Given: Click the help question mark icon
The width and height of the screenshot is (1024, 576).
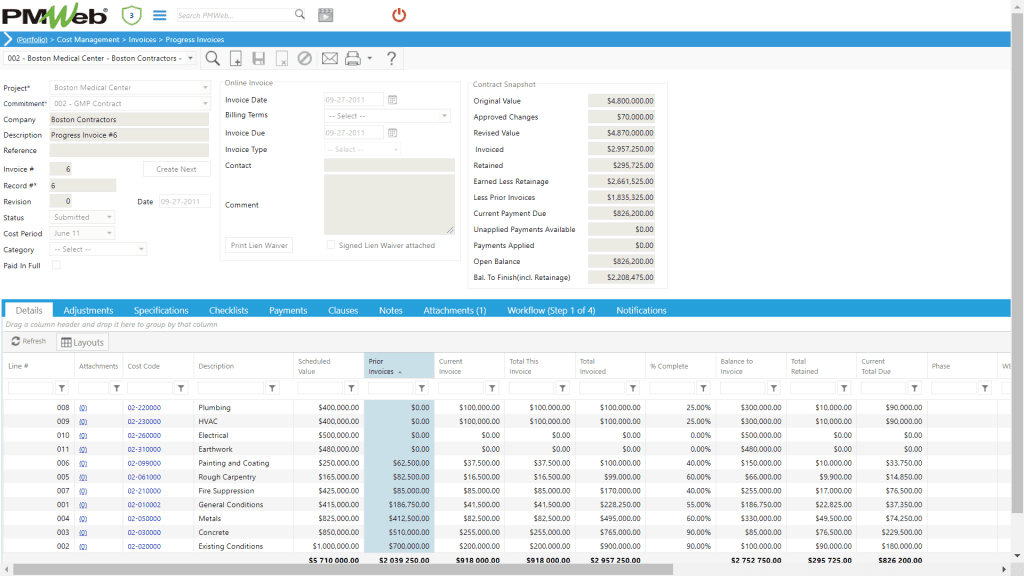Looking at the screenshot, I should coord(391,59).
